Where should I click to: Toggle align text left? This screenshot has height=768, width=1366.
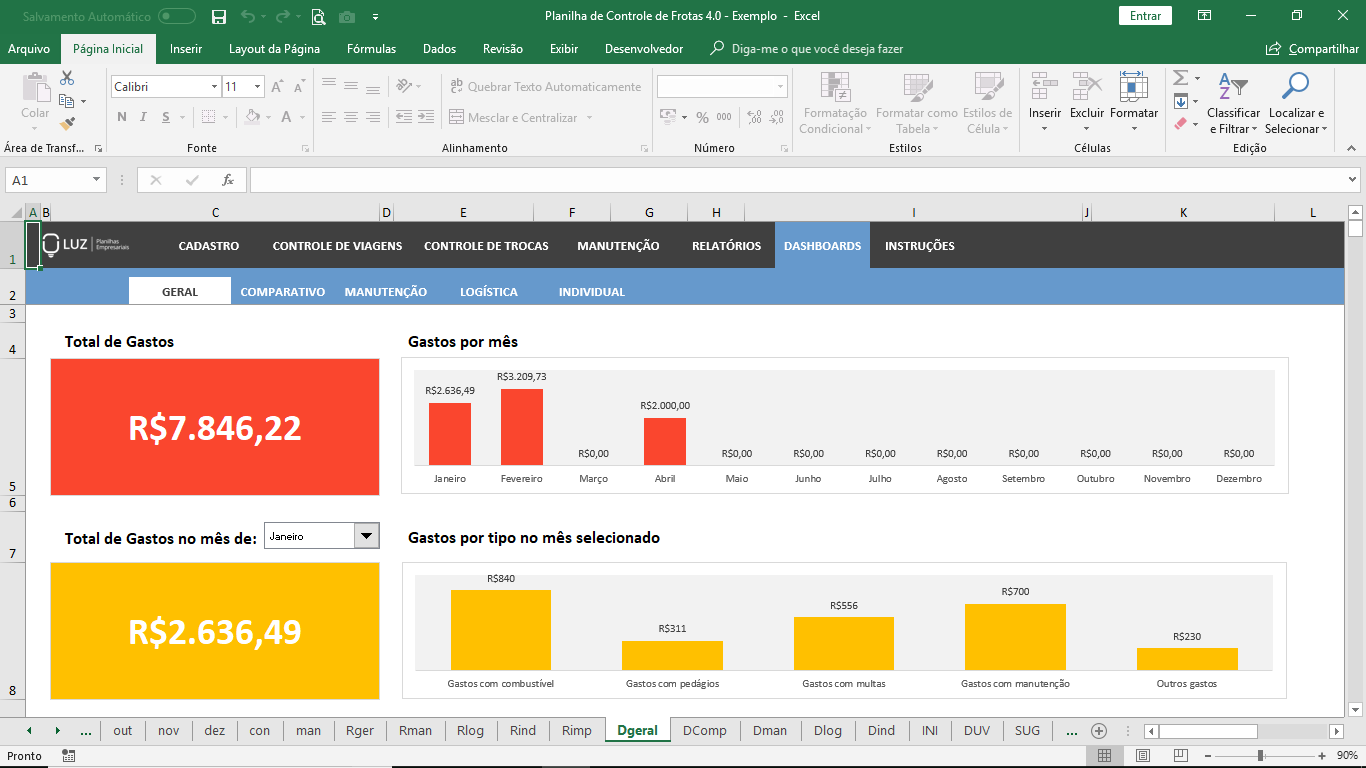328,117
